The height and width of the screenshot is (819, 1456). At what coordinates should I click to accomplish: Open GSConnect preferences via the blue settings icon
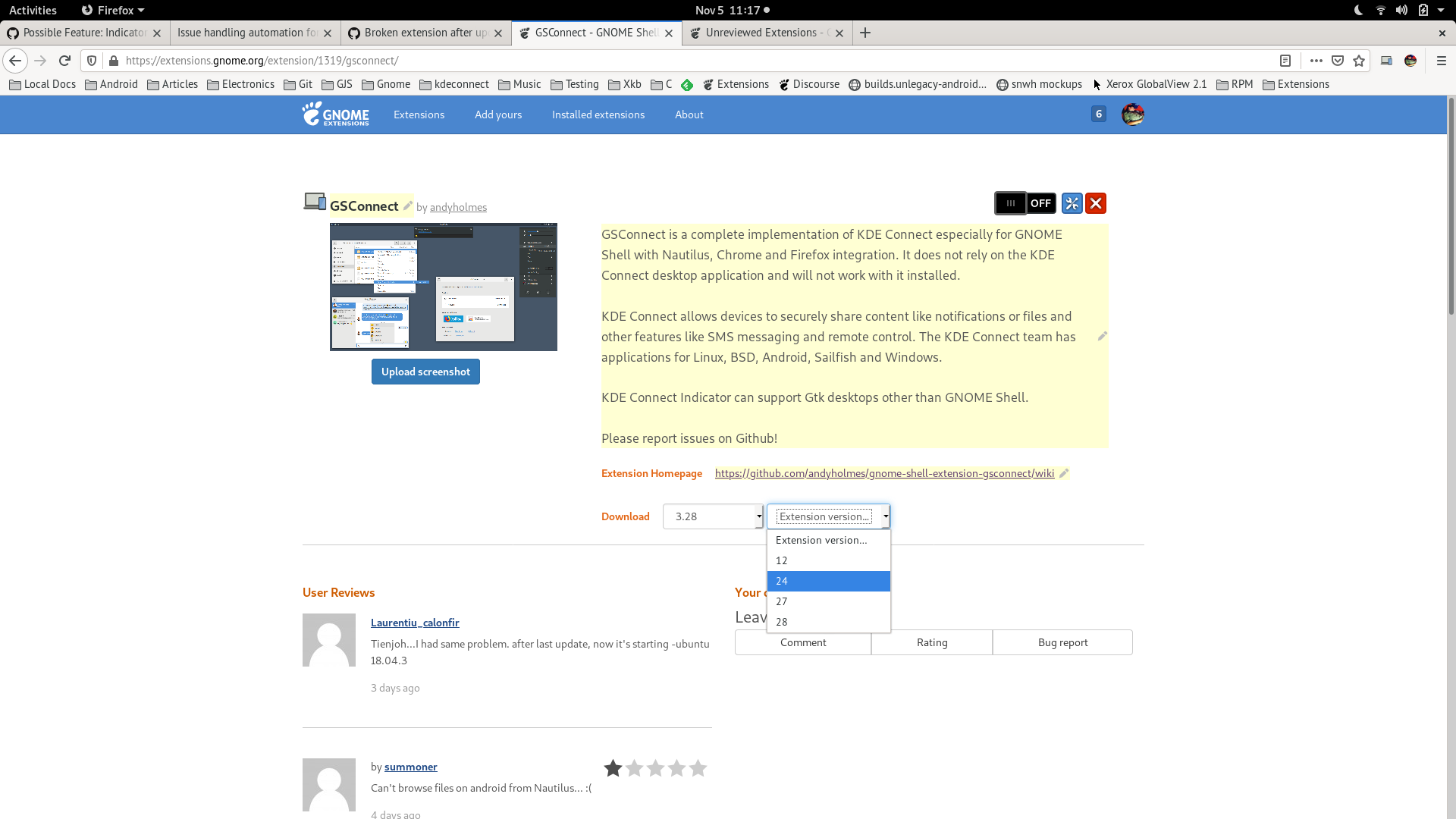1071,203
